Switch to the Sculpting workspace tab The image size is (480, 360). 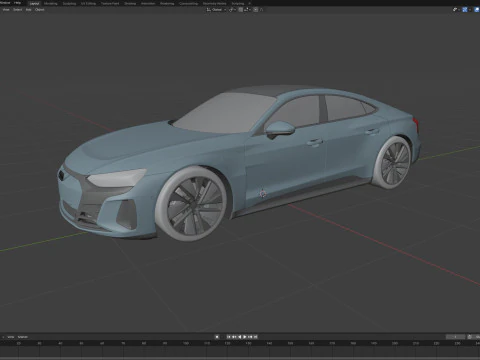69,3
